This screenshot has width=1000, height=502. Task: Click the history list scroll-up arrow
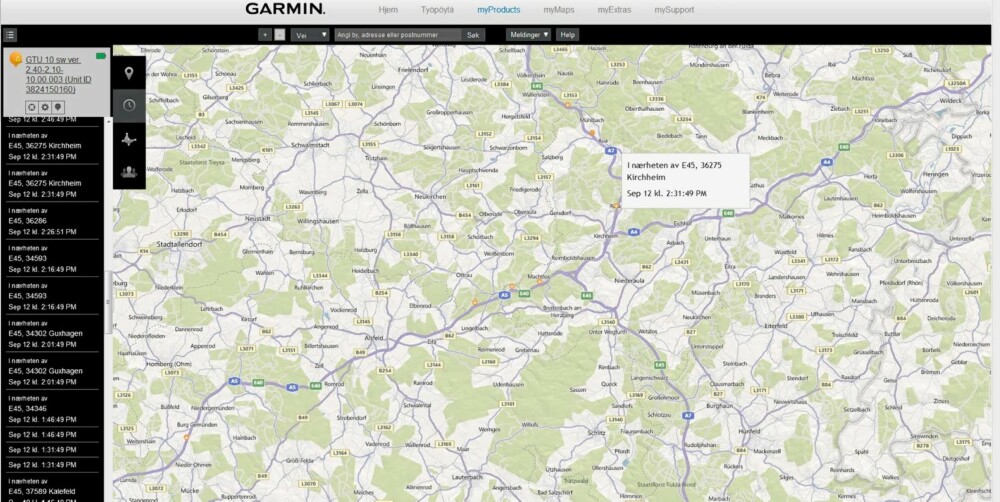click(107, 121)
